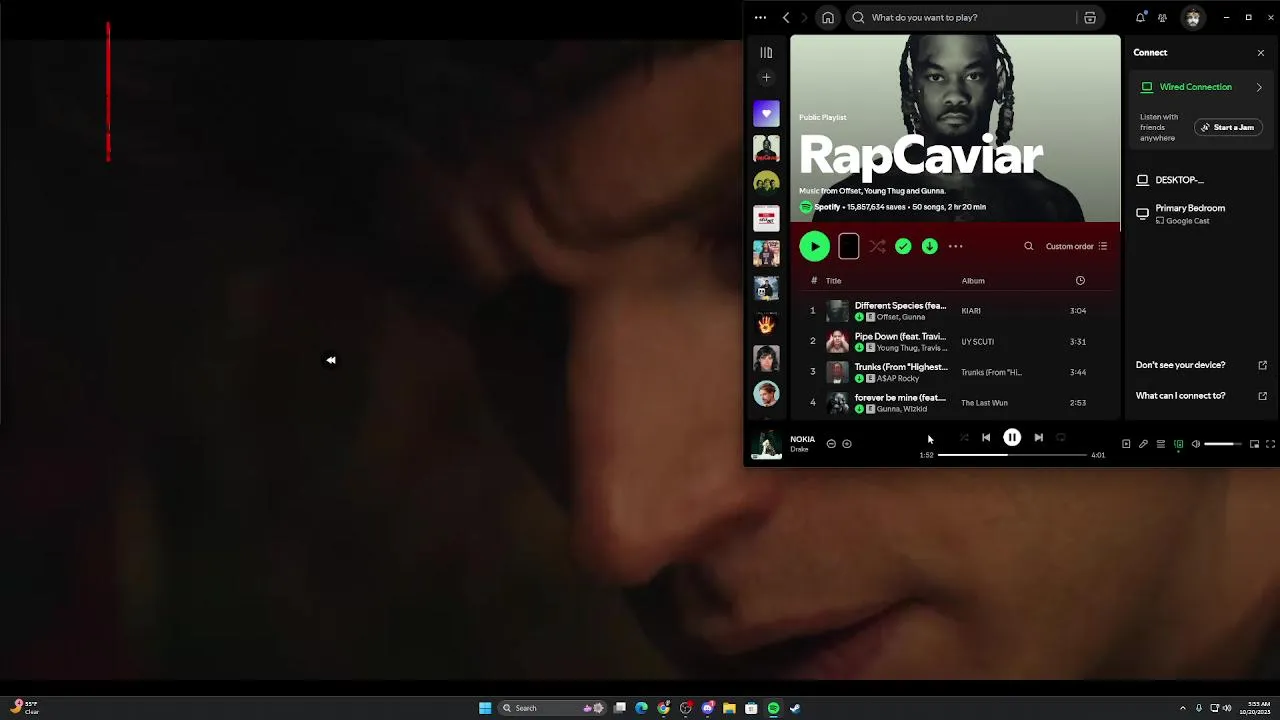This screenshot has height=720, width=1280.
Task: Toggle Connect to a device icon
Action: coord(1179,444)
